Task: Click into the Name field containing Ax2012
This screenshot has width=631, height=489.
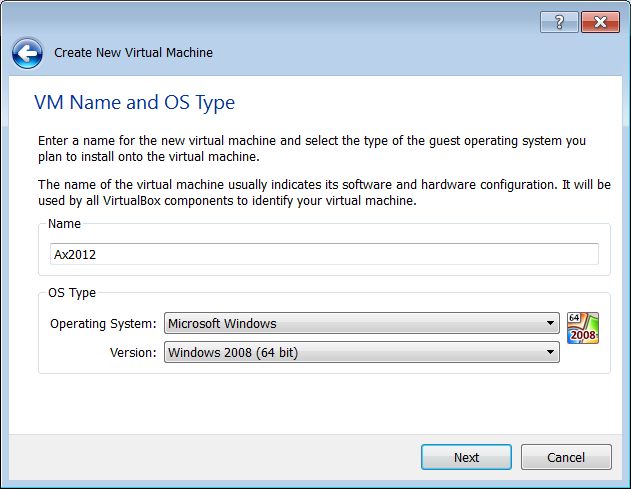Action: [x=324, y=254]
